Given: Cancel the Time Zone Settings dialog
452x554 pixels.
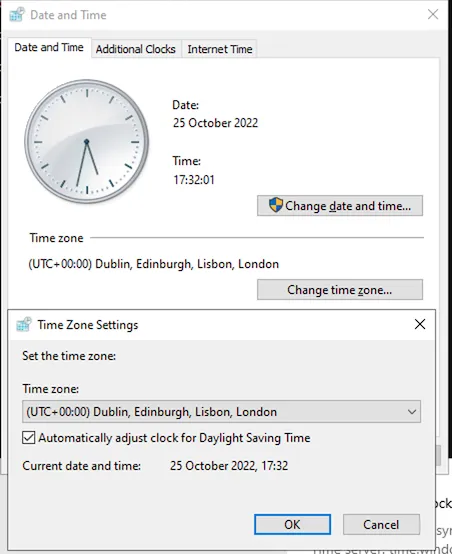Looking at the screenshot, I should [x=381, y=524].
